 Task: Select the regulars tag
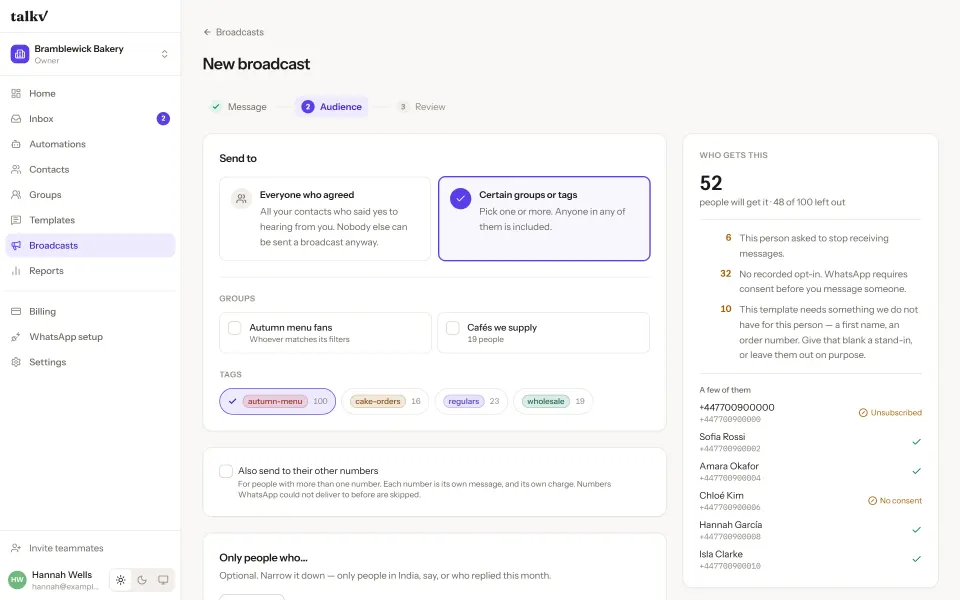tap(471, 402)
